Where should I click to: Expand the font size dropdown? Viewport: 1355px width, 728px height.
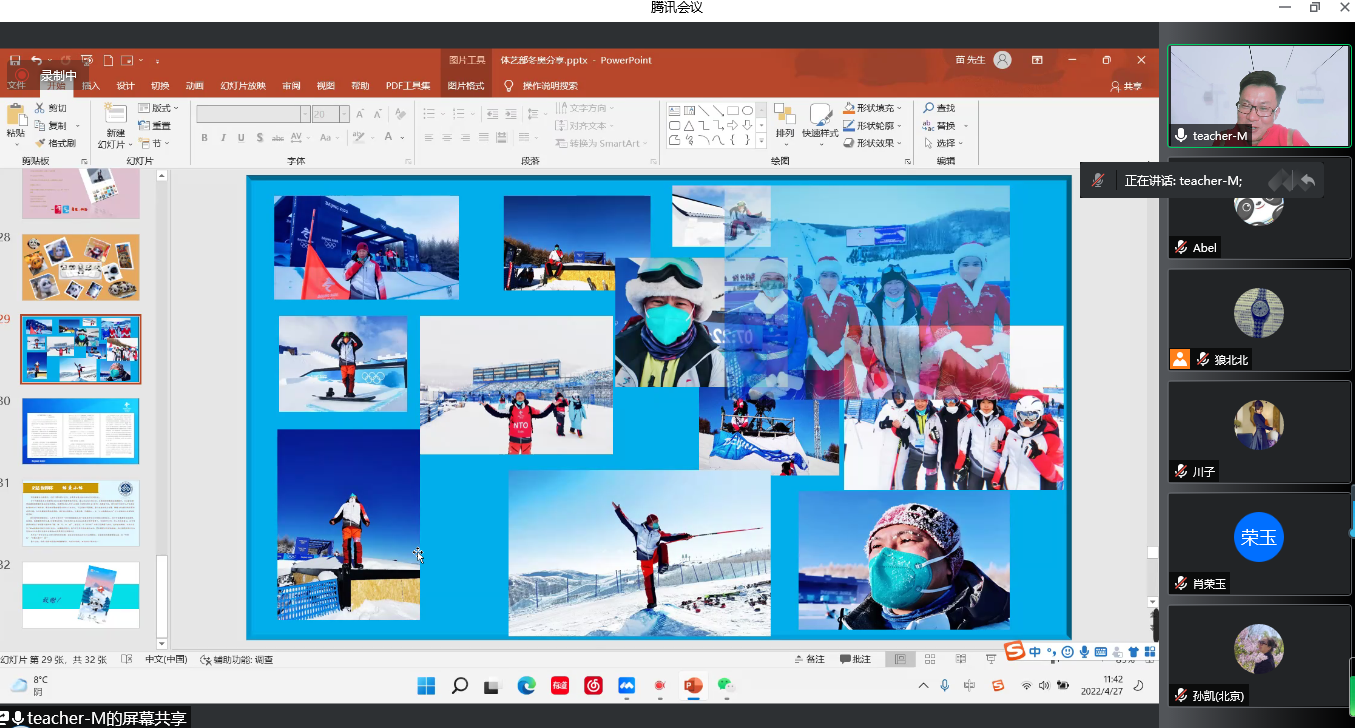344,114
